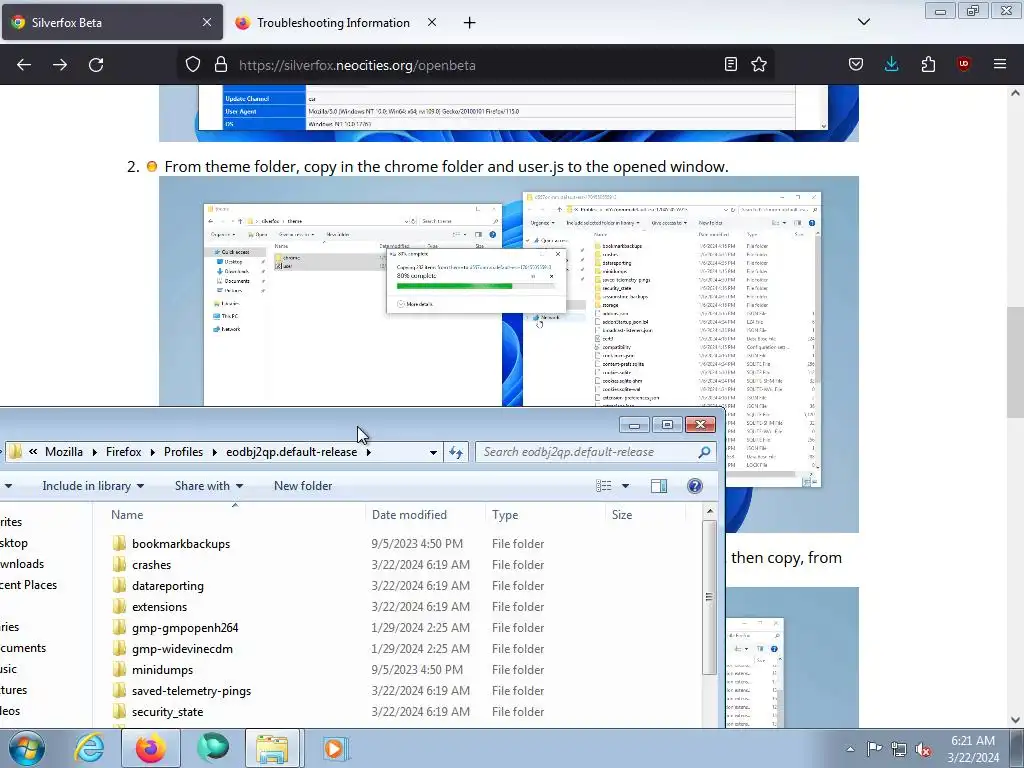1024x768 pixels.
Task: Sort by Size column header
Action: [646, 515]
